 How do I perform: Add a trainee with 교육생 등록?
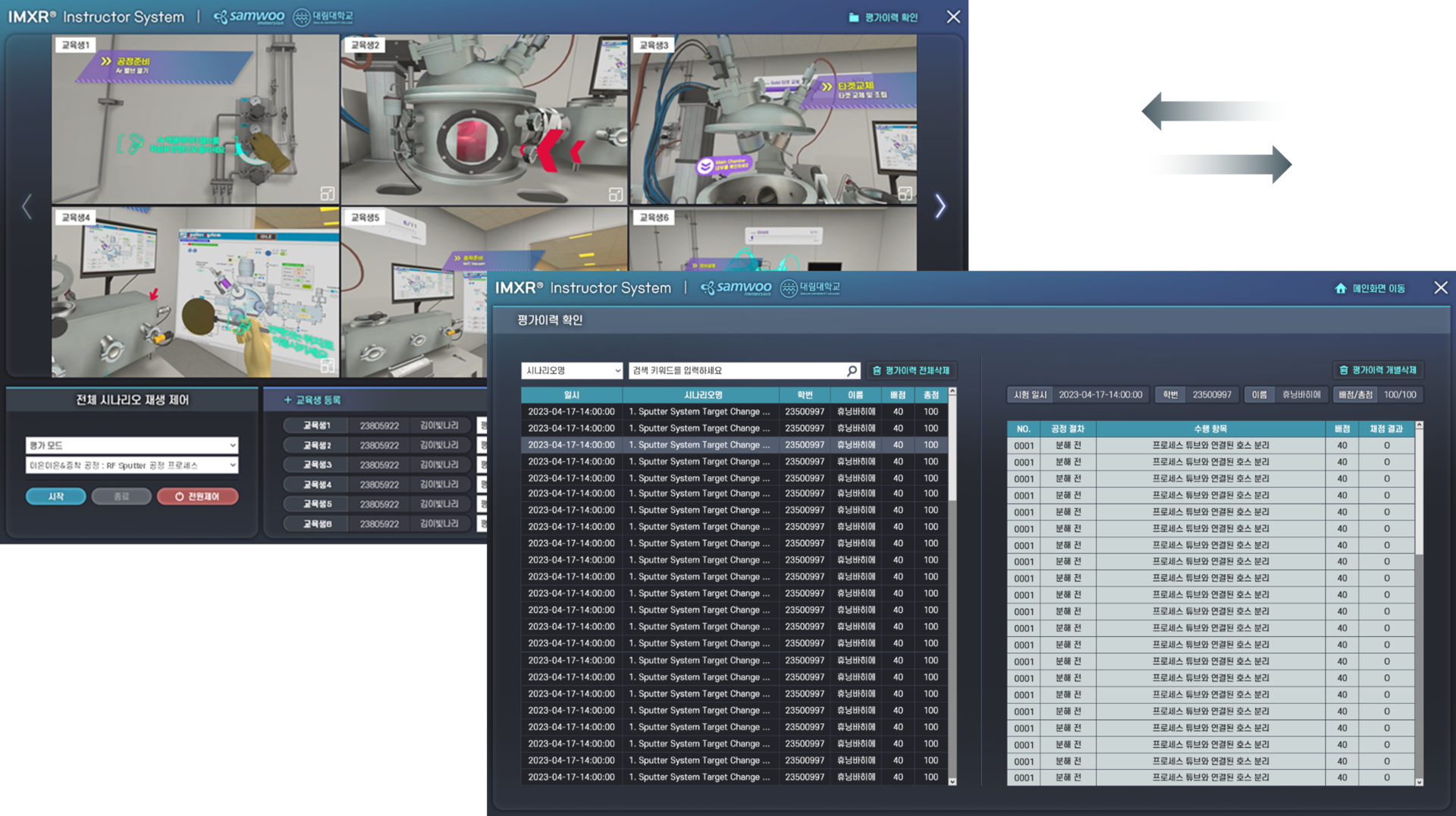coord(312,400)
